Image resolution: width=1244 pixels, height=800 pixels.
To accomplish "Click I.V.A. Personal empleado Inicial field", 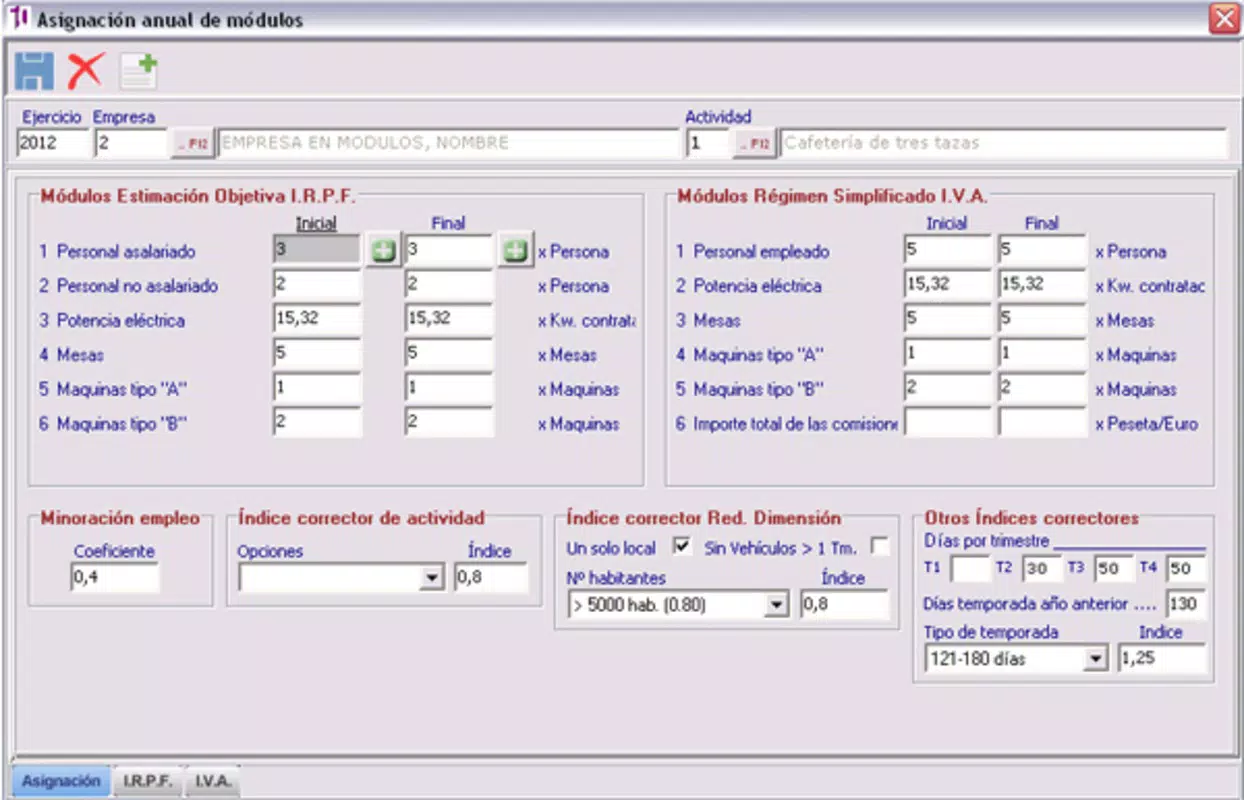I will pos(948,252).
